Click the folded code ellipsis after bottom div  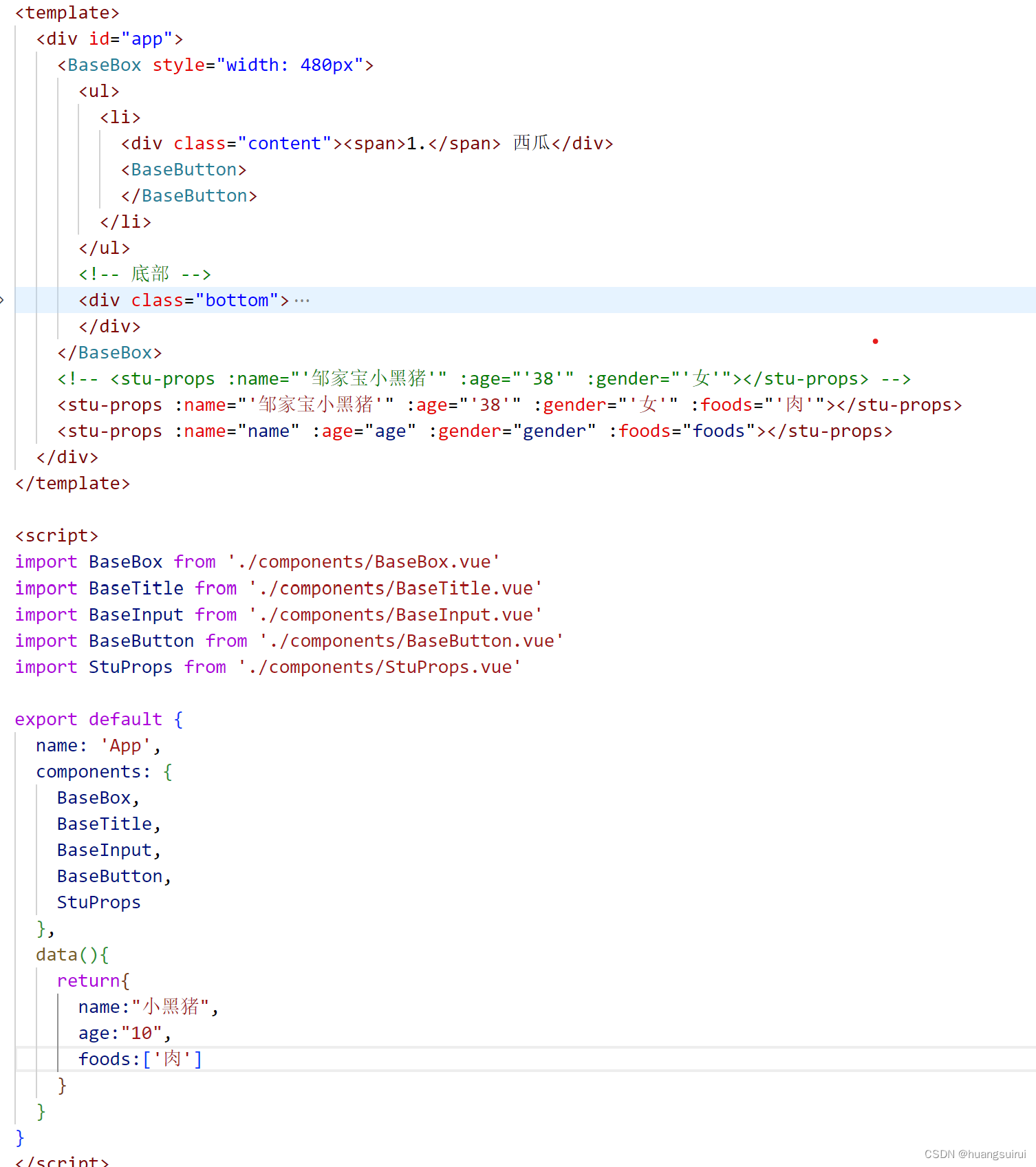[302, 301]
